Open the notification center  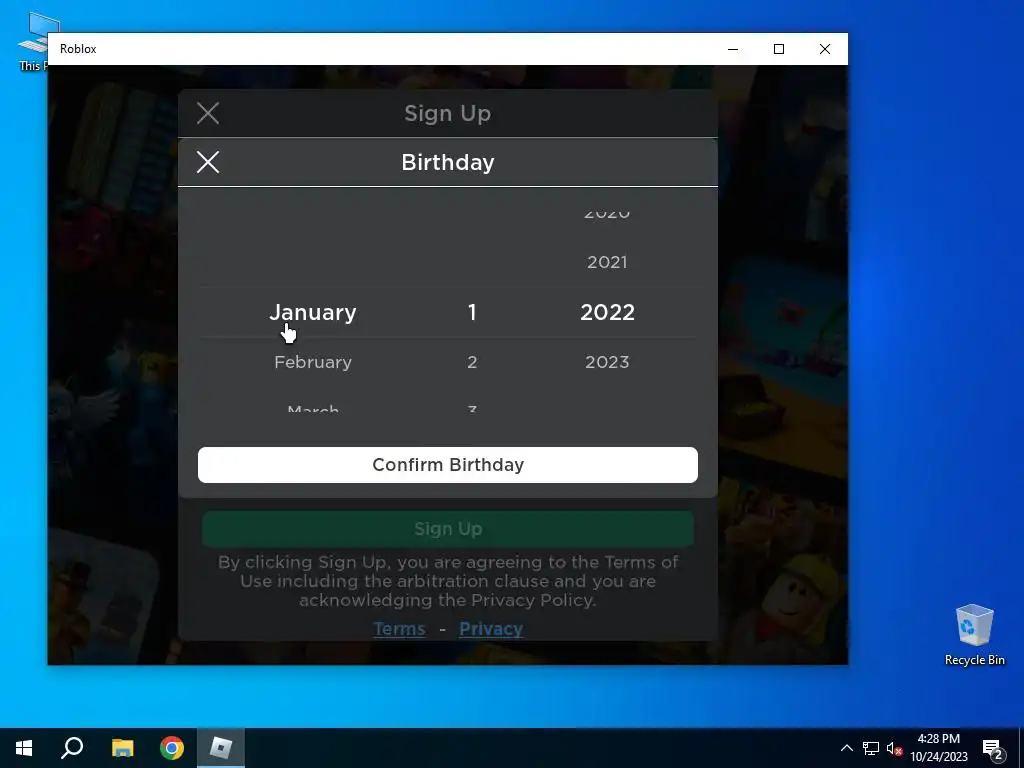(x=993, y=749)
